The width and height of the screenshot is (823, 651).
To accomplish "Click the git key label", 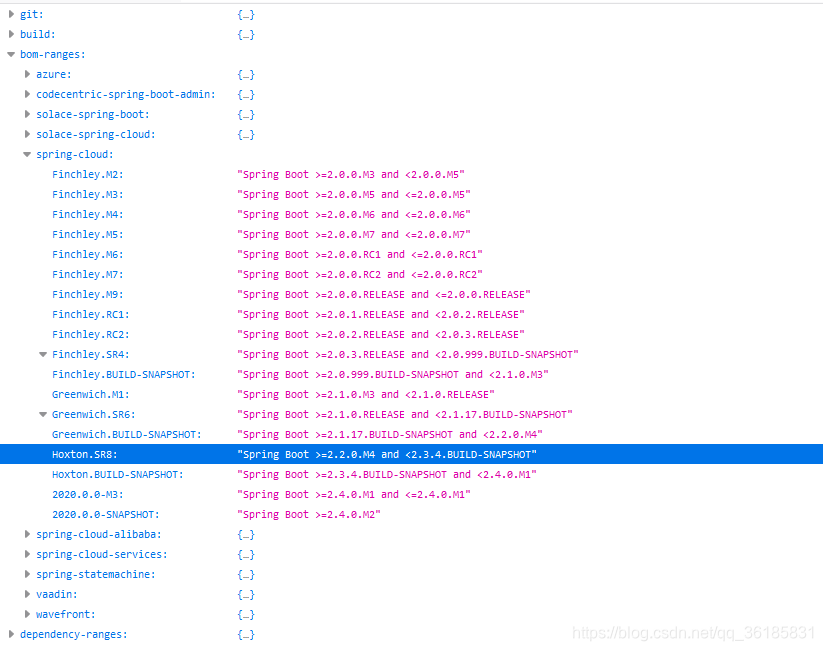I will [x=32, y=14].
